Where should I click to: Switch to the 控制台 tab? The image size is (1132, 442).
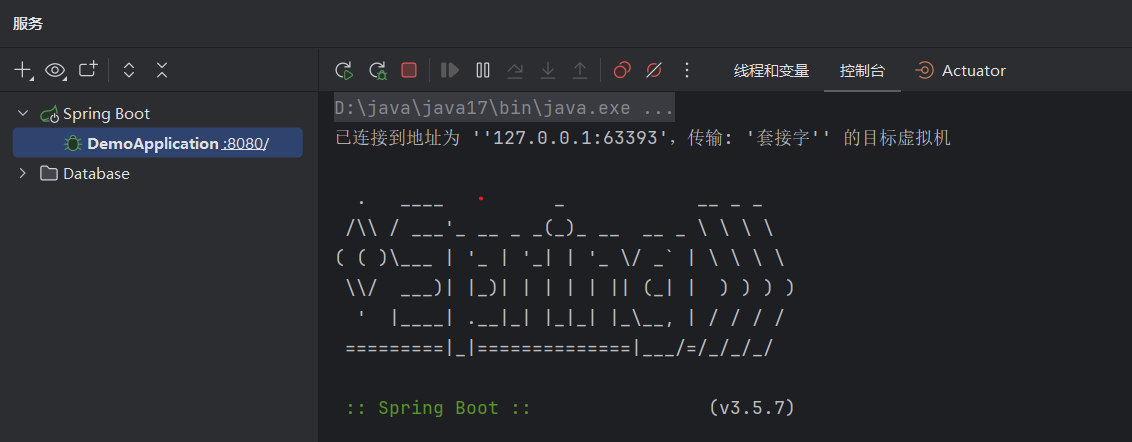(862, 70)
